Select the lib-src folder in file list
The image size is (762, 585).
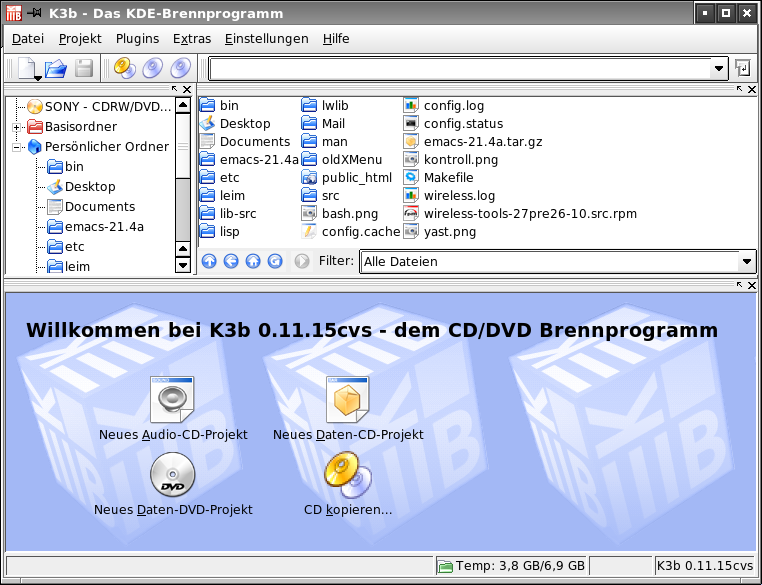228,213
